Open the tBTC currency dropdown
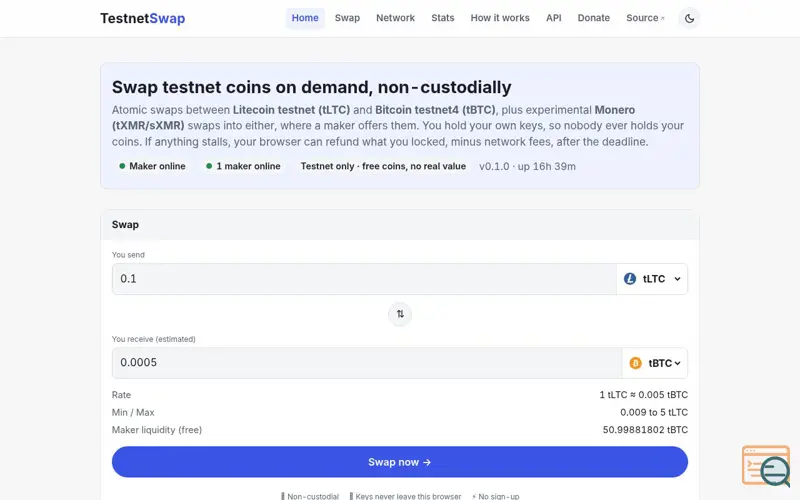 pyautogui.click(x=655, y=363)
